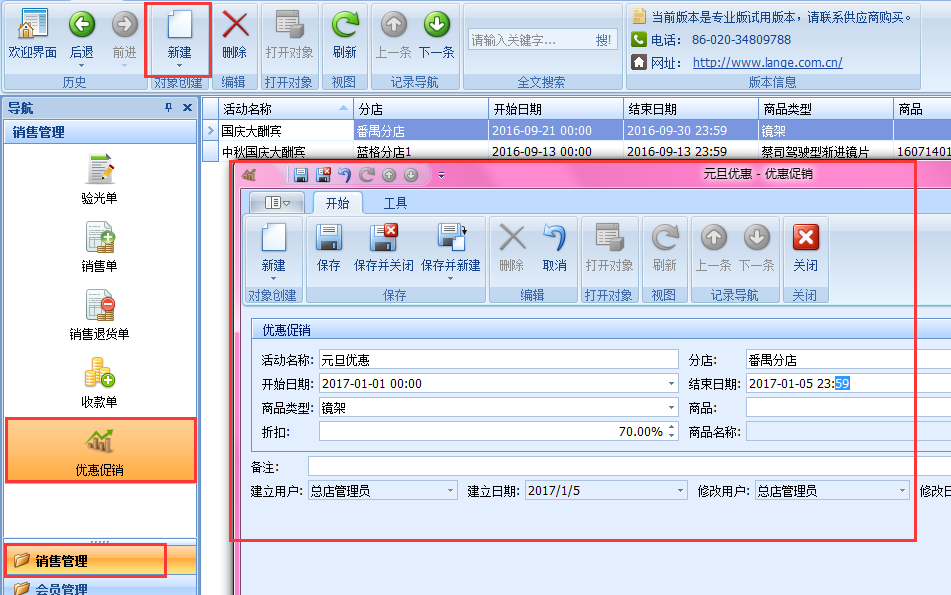This screenshot has height=595, width=951.
Task: Click the red Close icon in dialog ribbon
Action: (805, 247)
